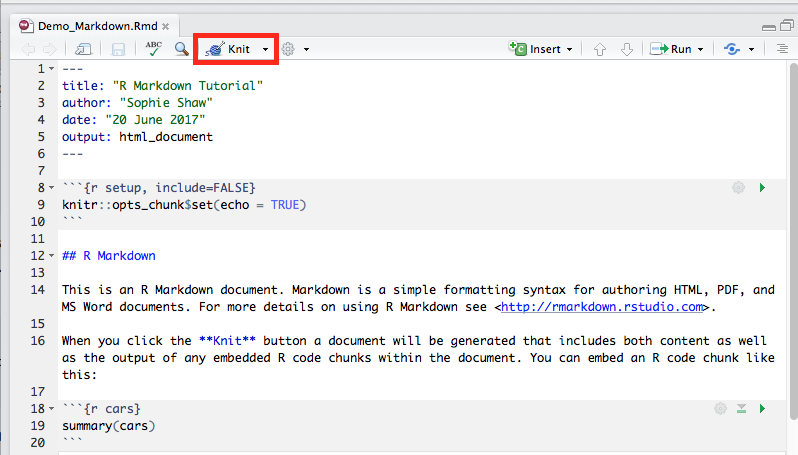The image size is (798, 455).
Task: Click the back navigation arrow icon
Action: (28, 49)
